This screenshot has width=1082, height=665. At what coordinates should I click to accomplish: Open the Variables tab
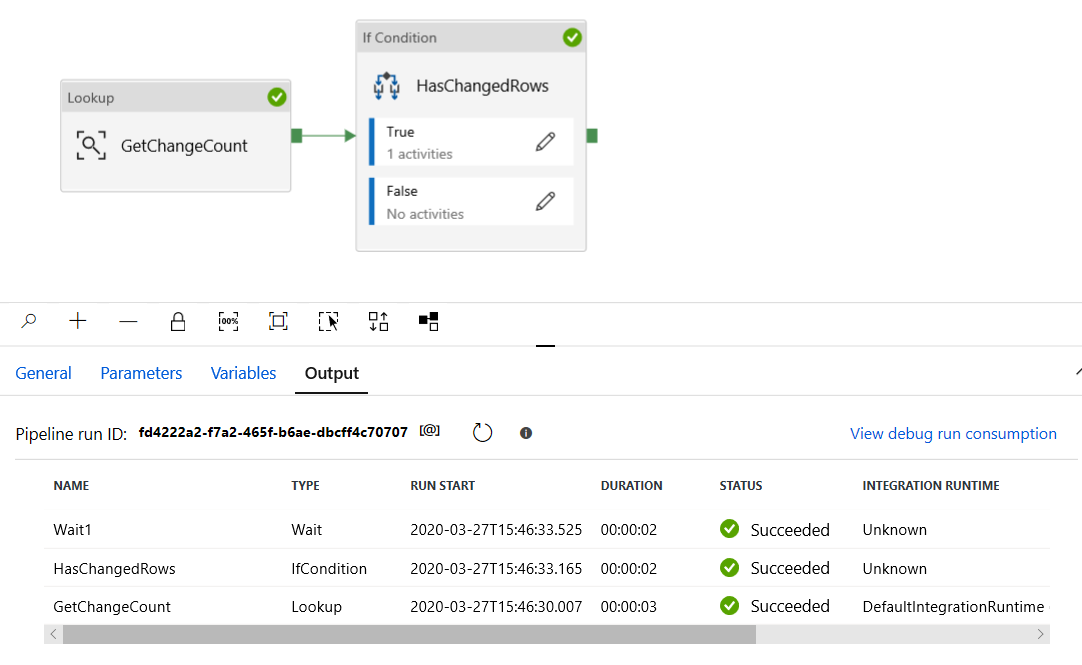(243, 372)
